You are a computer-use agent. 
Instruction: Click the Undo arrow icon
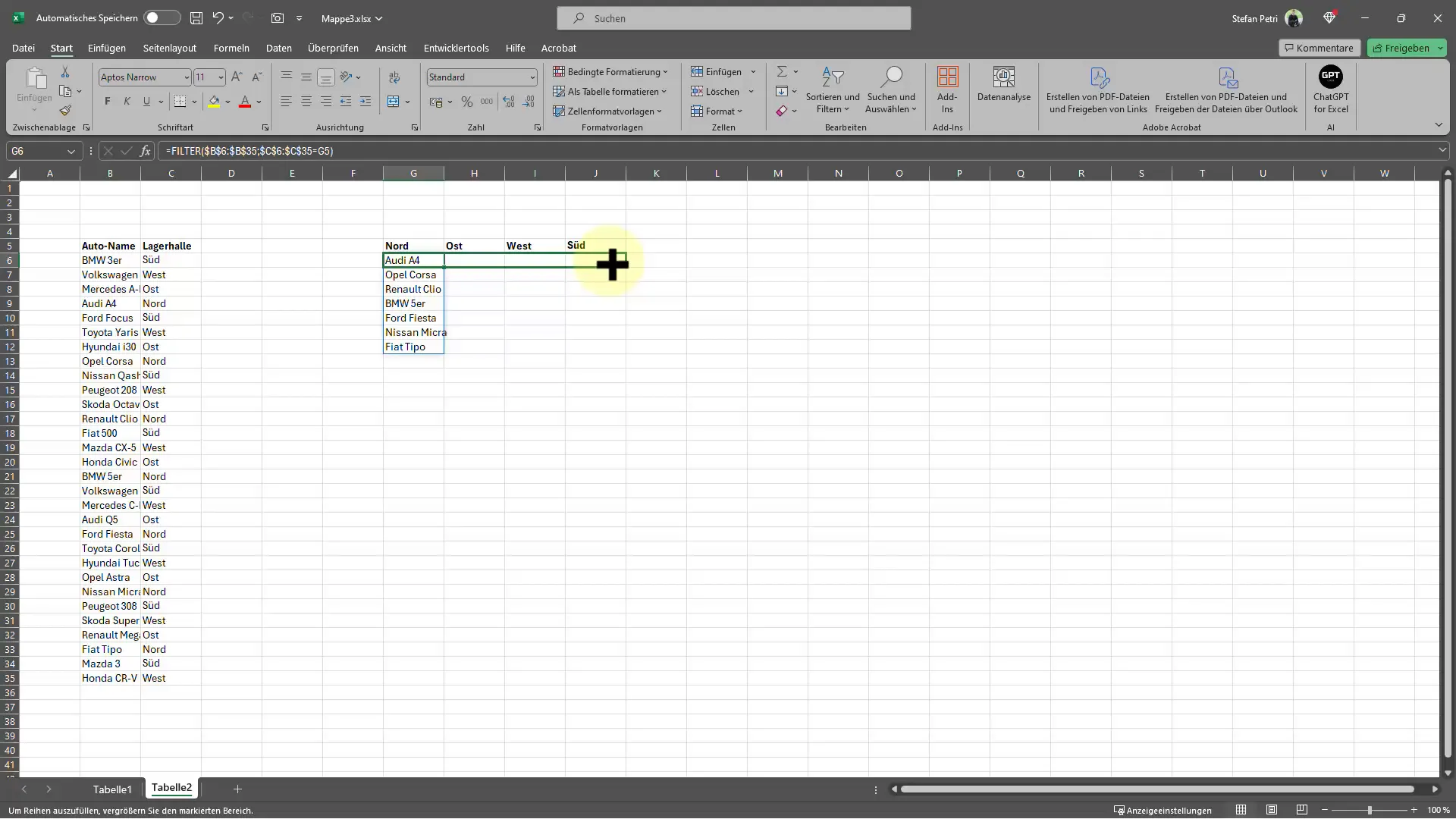[x=218, y=18]
